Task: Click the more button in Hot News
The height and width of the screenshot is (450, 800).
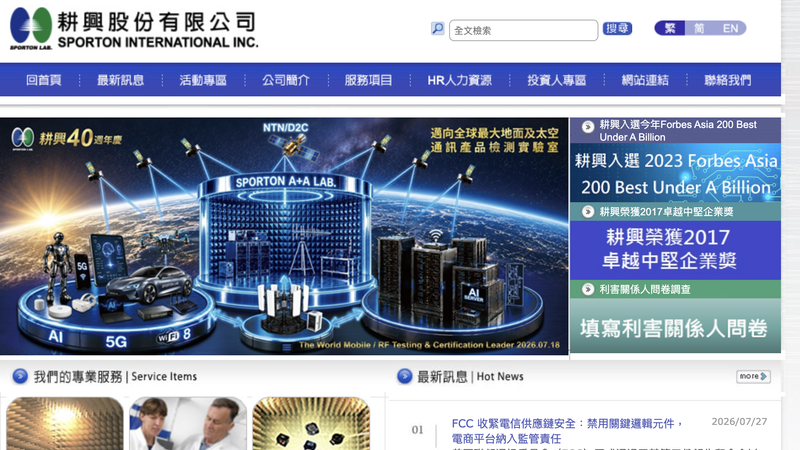Action: [x=753, y=377]
